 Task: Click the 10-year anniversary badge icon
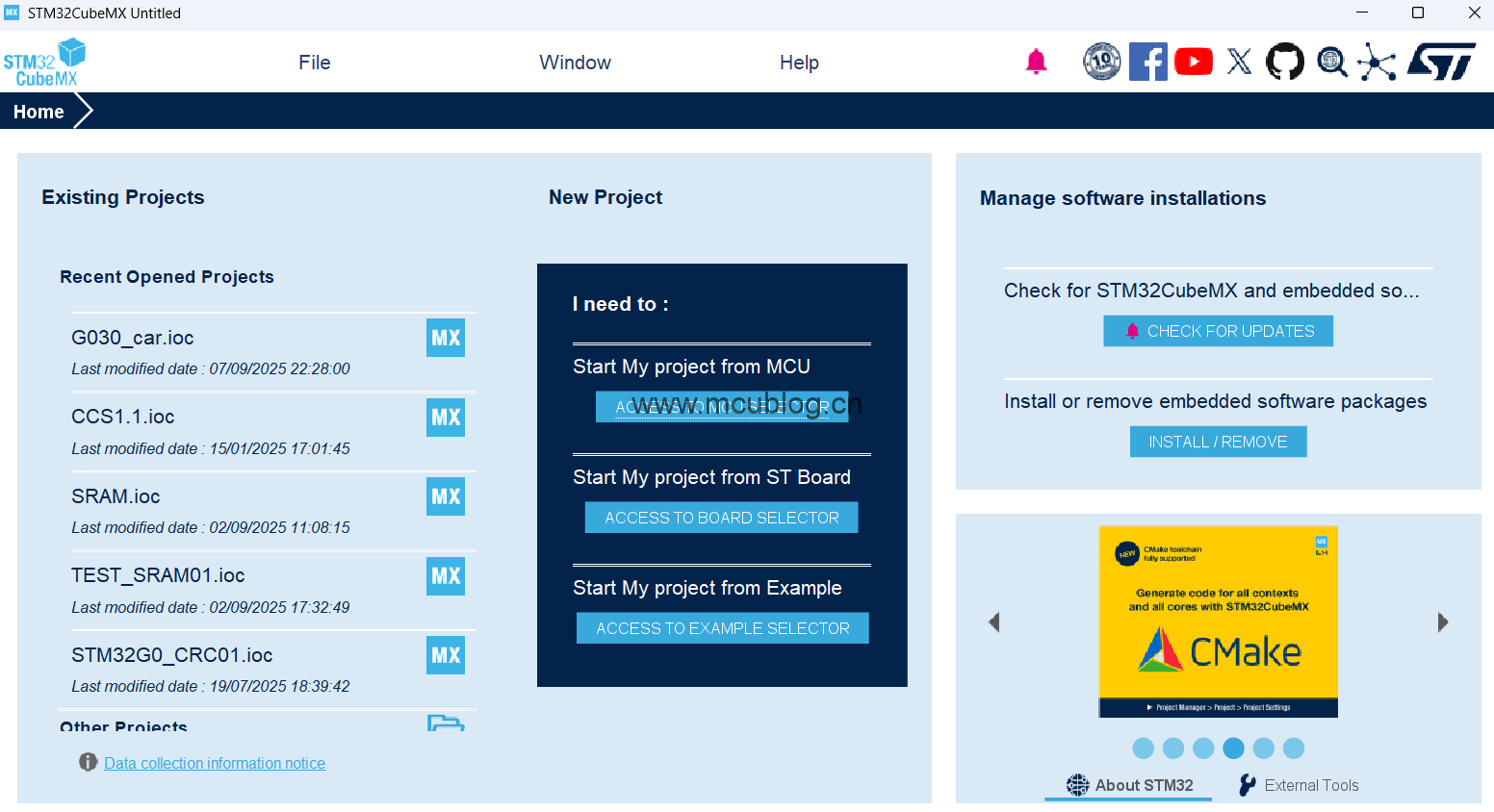point(1101,62)
